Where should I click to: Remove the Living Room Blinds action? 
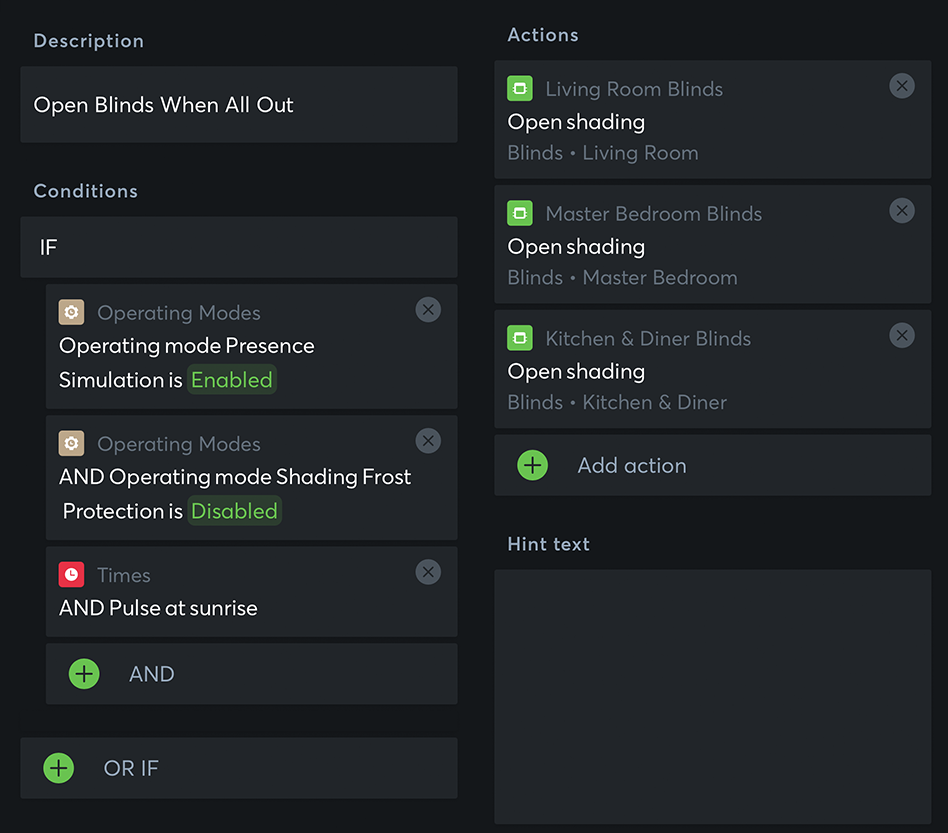[902, 86]
